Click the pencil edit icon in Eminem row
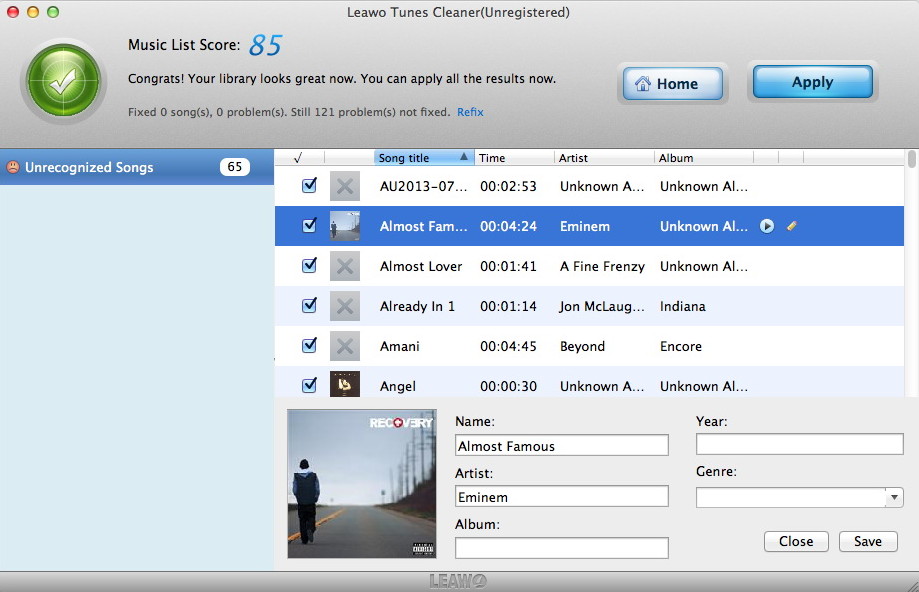The width and height of the screenshot is (919, 592). [x=791, y=226]
